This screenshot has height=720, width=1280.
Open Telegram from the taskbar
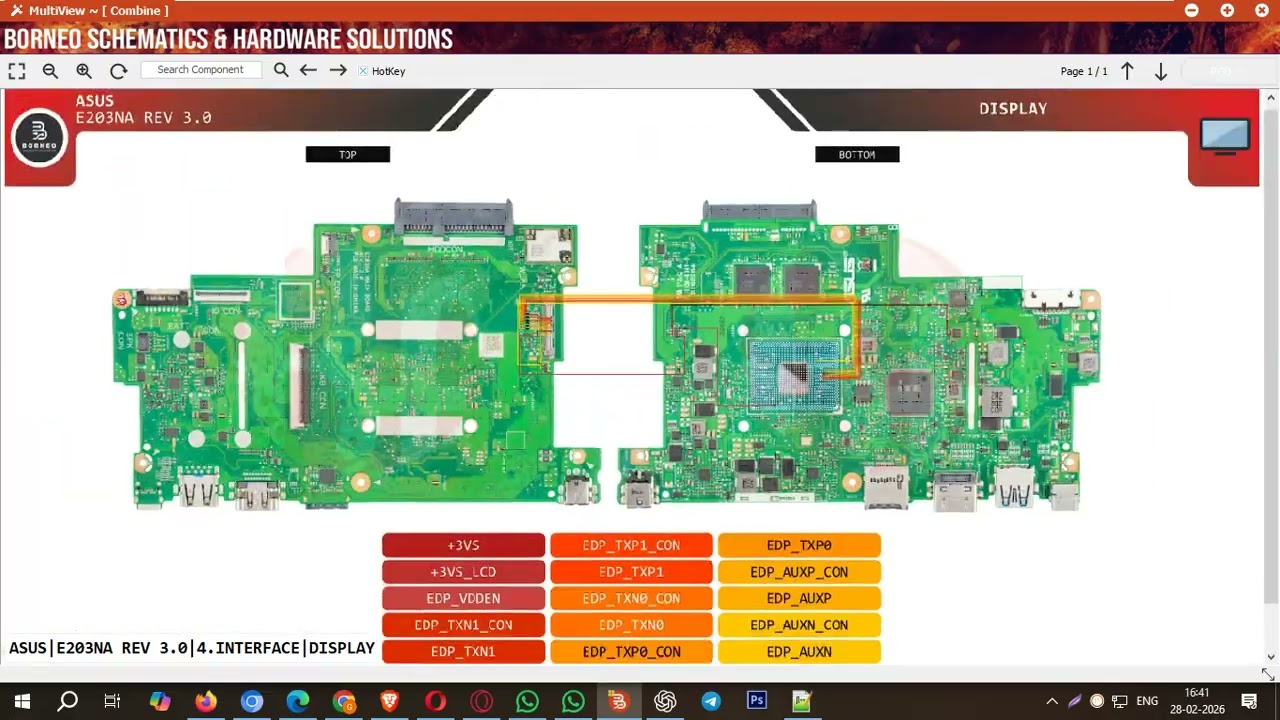pos(710,701)
